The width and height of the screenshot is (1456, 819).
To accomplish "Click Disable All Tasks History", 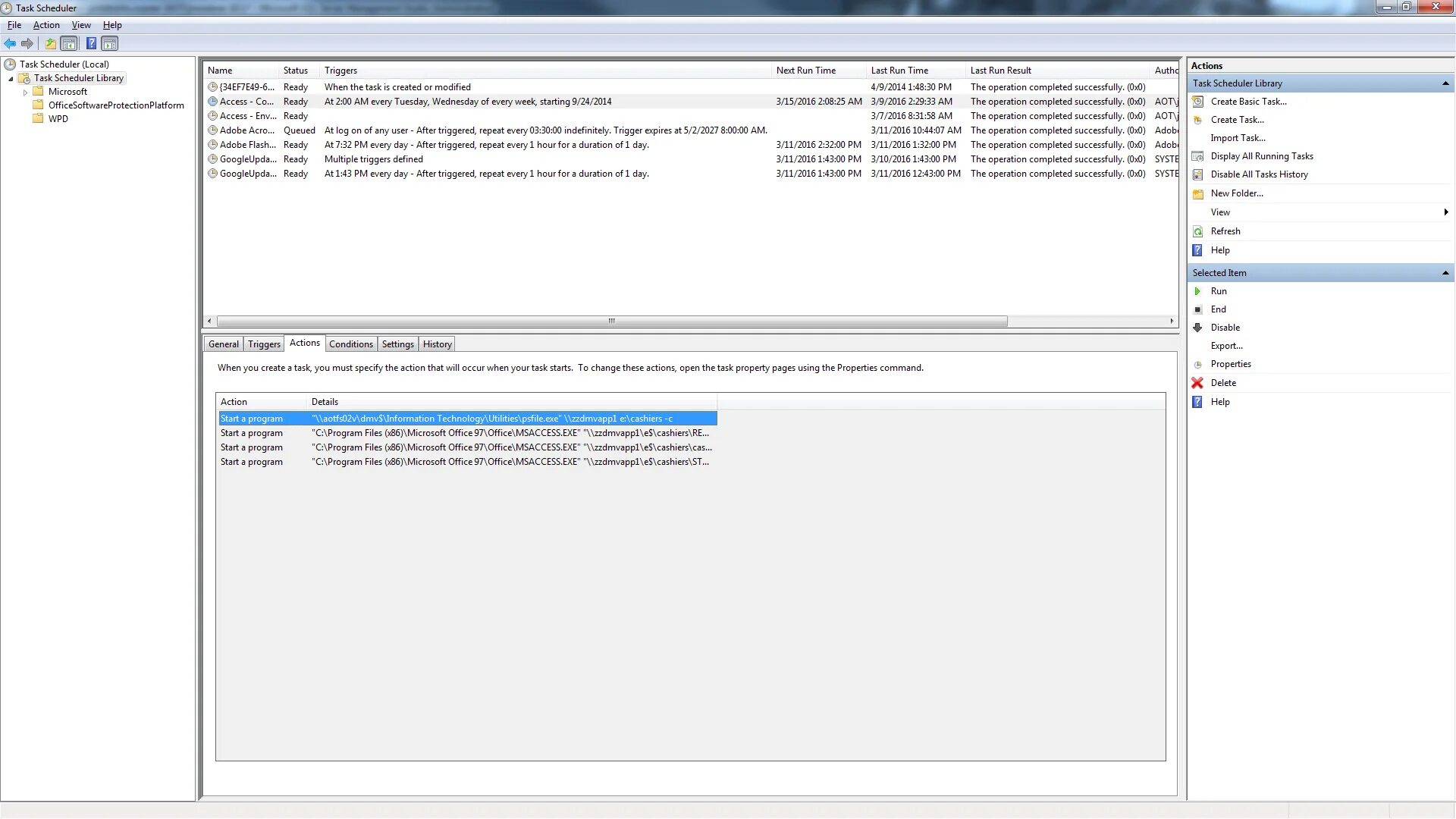I will pyautogui.click(x=1259, y=174).
